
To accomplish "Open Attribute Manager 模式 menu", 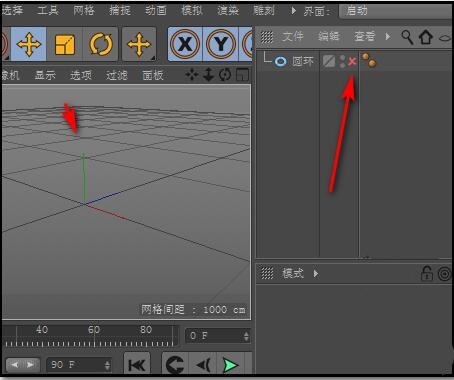I will 293,273.
